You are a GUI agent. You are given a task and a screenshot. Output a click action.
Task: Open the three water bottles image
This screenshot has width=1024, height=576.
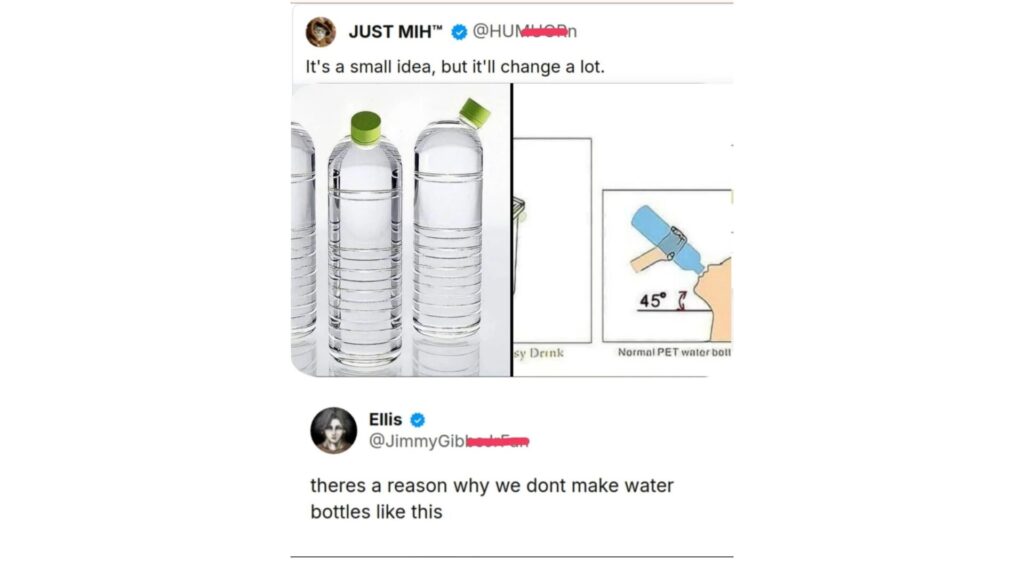point(398,230)
